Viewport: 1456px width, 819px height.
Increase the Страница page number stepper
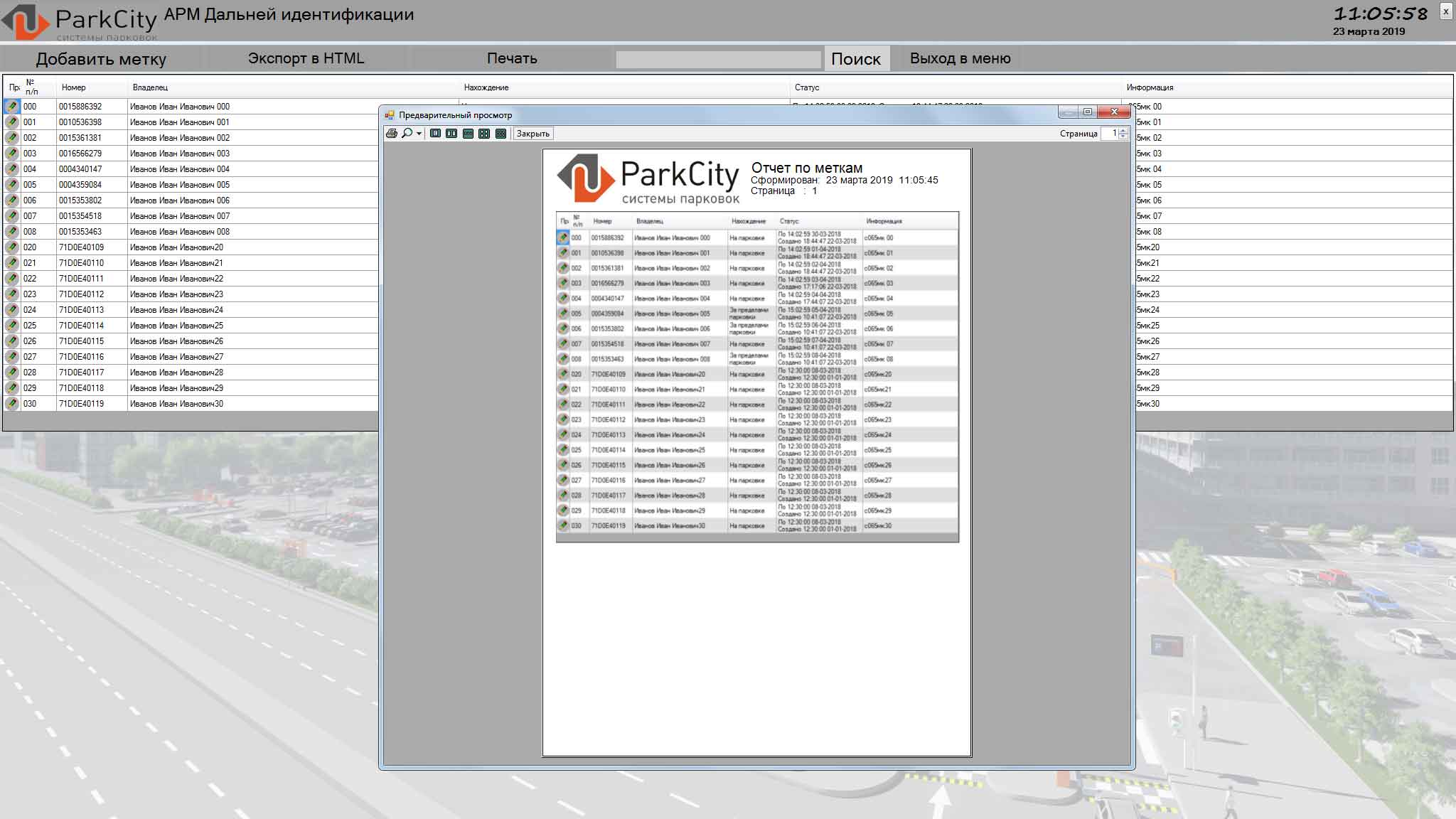click(x=1123, y=131)
